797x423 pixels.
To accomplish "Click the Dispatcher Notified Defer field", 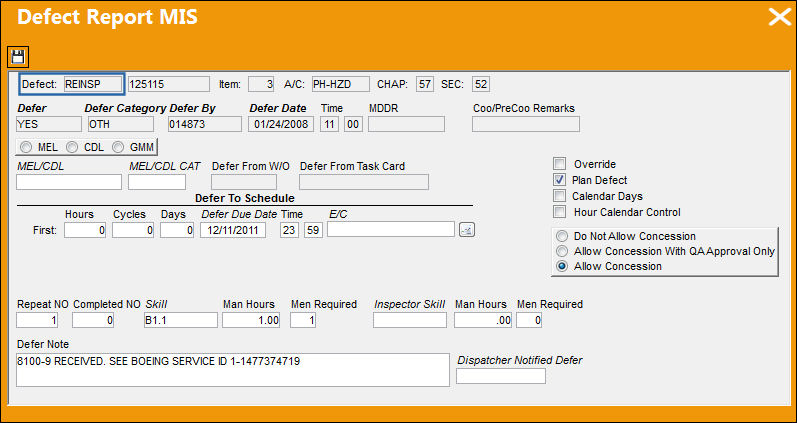I will [x=501, y=376].
